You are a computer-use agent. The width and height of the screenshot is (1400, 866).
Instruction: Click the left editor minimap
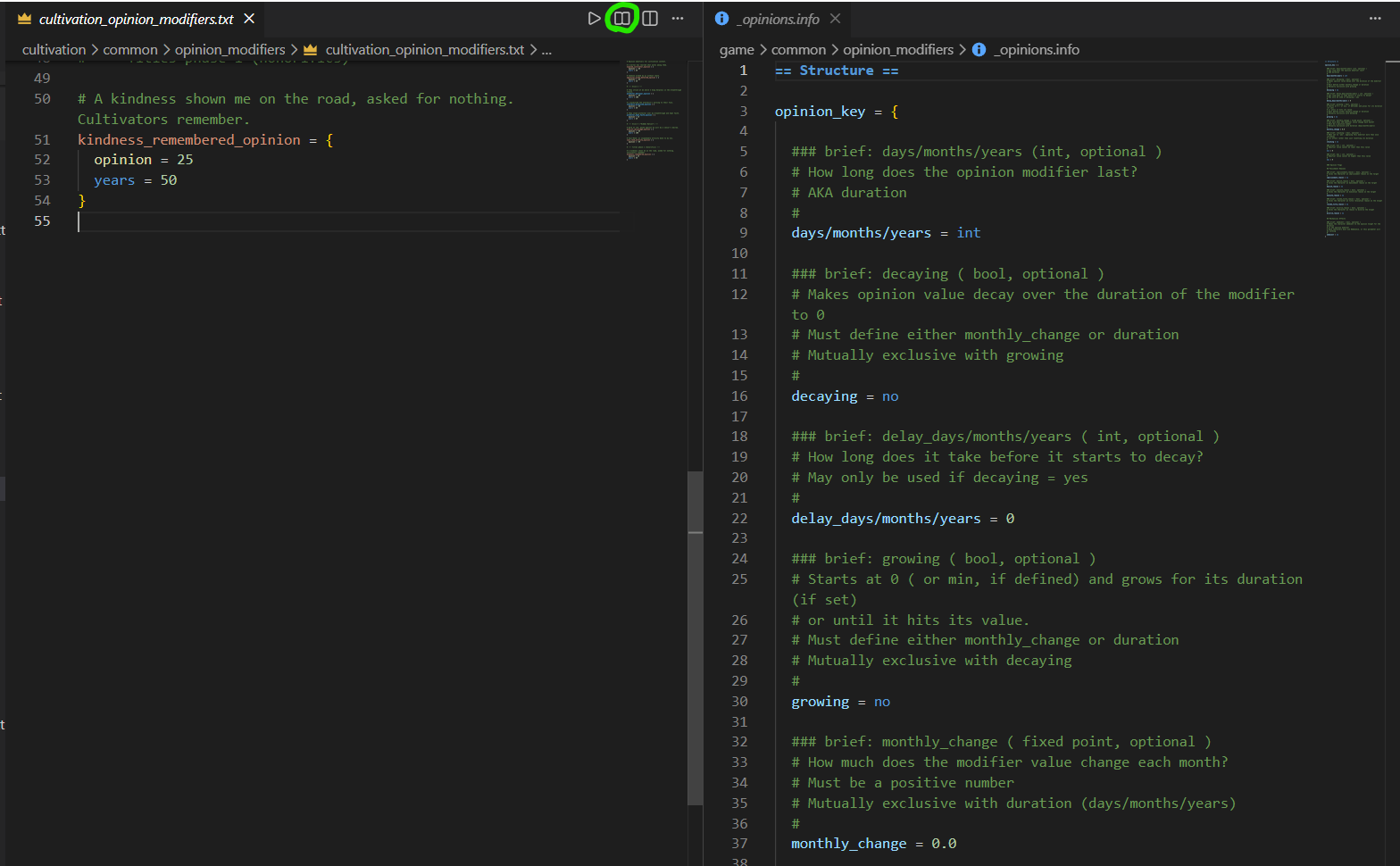[x=654, y=110]
